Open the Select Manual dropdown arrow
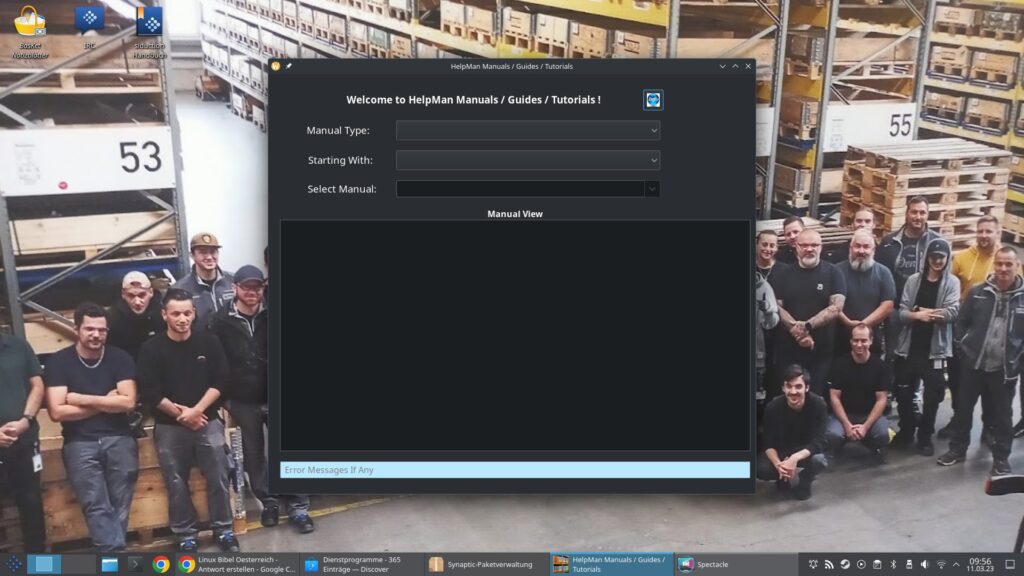This screenshot has height=576, width=1024. [652, 189]
